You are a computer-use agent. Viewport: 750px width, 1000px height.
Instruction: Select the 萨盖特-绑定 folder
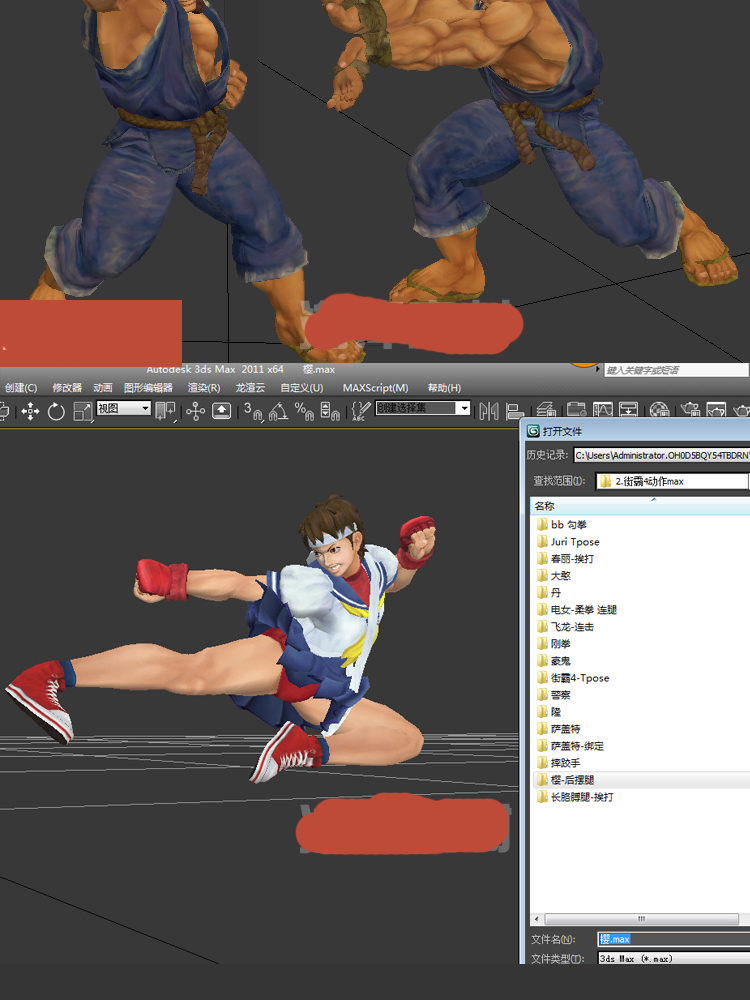(x=570, y=746)
